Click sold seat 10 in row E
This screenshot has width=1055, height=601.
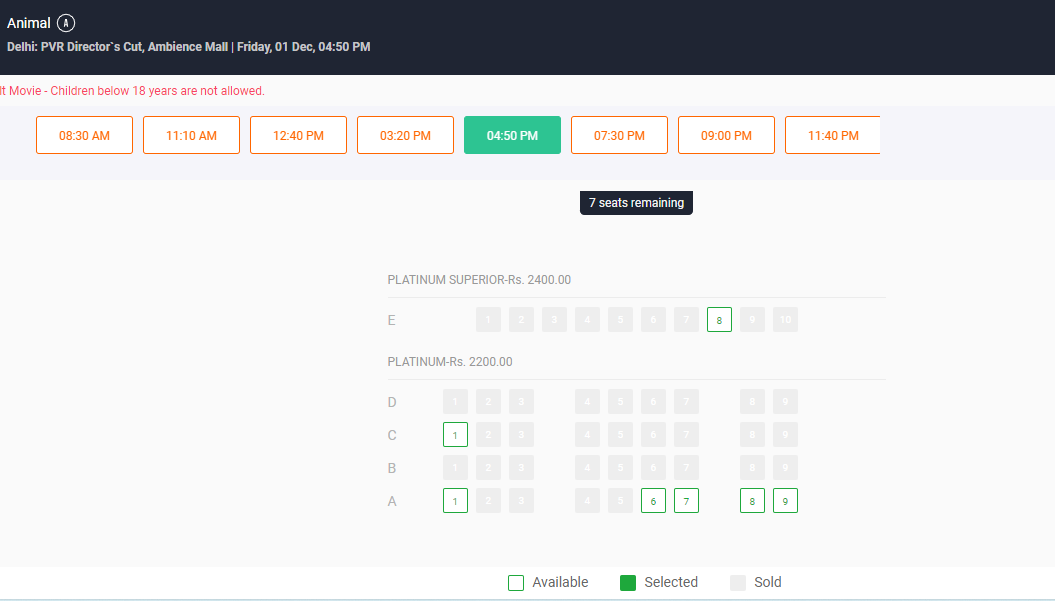click(785, 320)
